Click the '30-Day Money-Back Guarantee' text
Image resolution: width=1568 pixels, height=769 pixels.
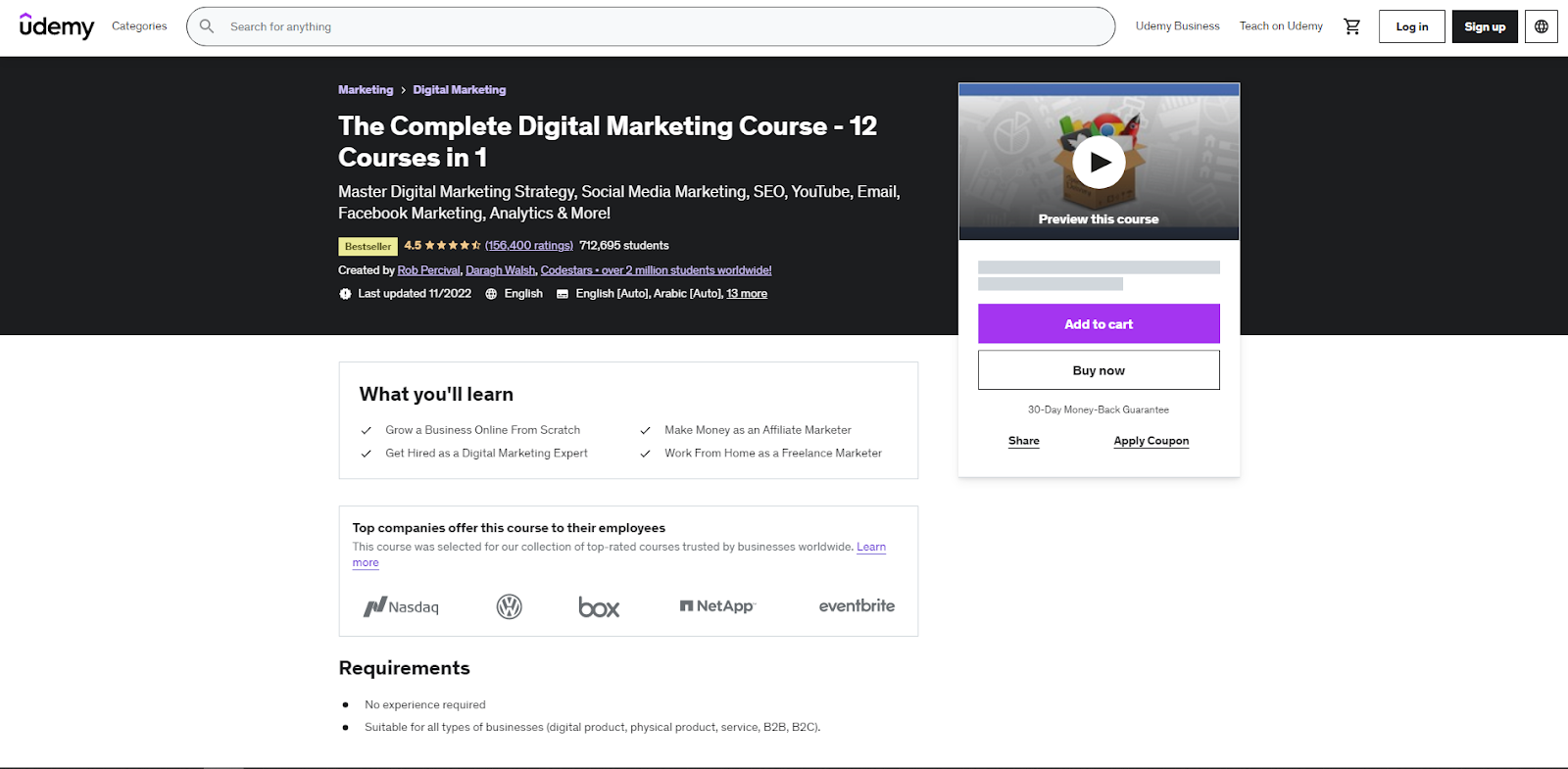pyautogui.click(x=1099, y=409)
